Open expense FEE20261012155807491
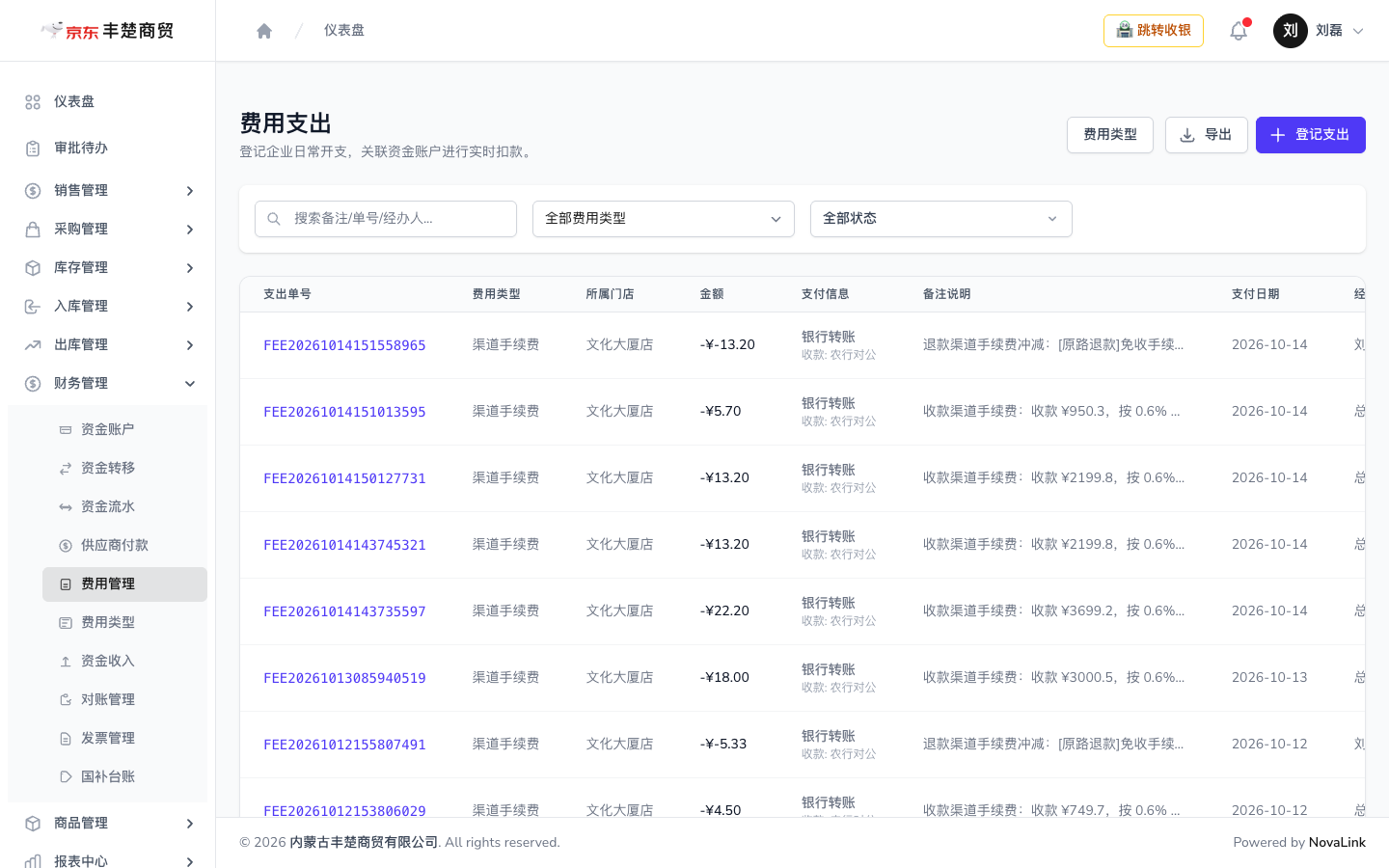 [x=344, y=745]
